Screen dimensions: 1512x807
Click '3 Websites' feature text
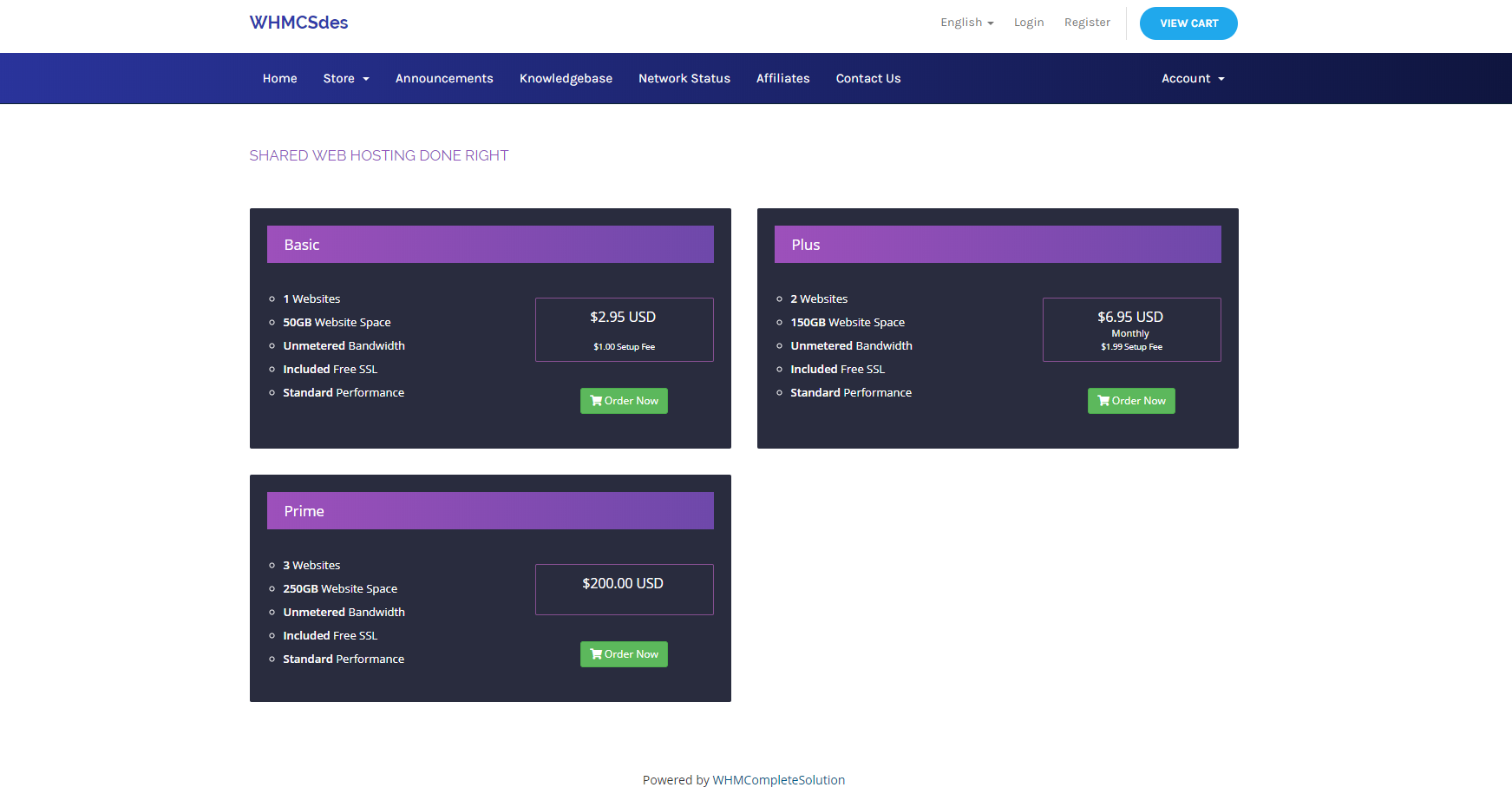(x=311, y=565)
